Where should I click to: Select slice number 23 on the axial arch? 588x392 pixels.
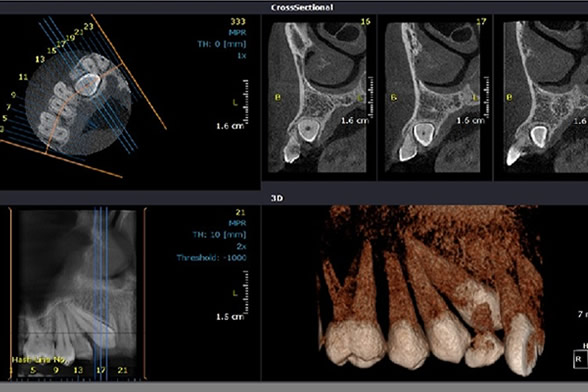[x=88, y=27]
